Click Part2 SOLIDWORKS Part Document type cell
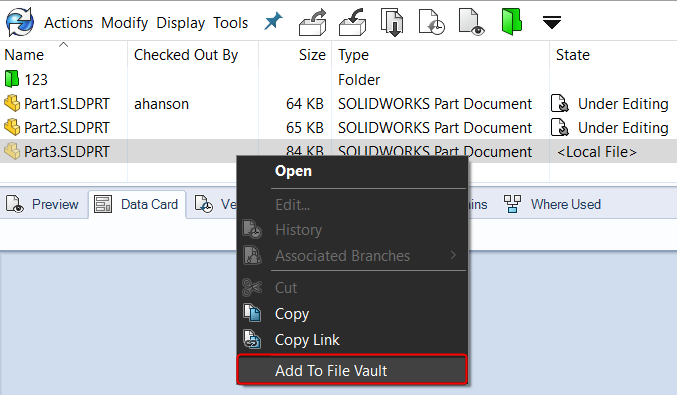677x395 pixels. pyautogui.click(x=435, y=128)
